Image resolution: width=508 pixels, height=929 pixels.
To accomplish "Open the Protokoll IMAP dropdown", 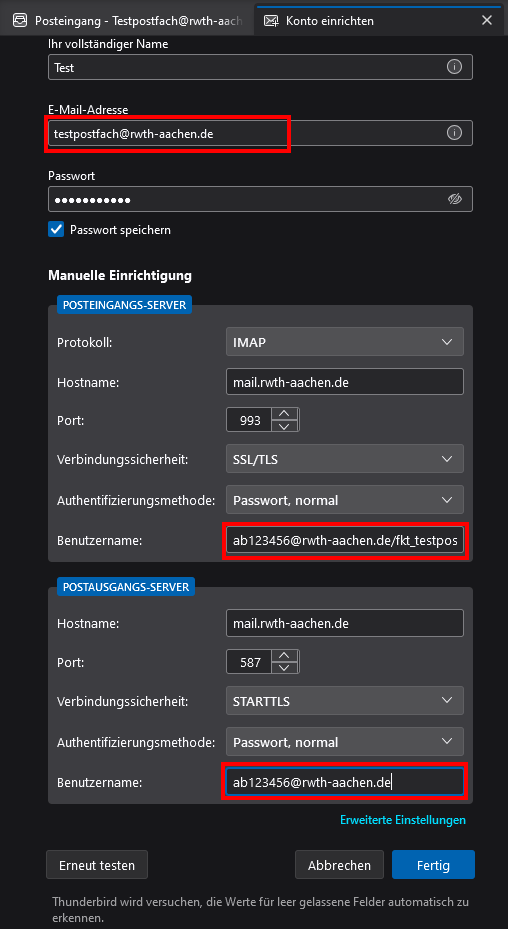I will (x=344, y=342).
